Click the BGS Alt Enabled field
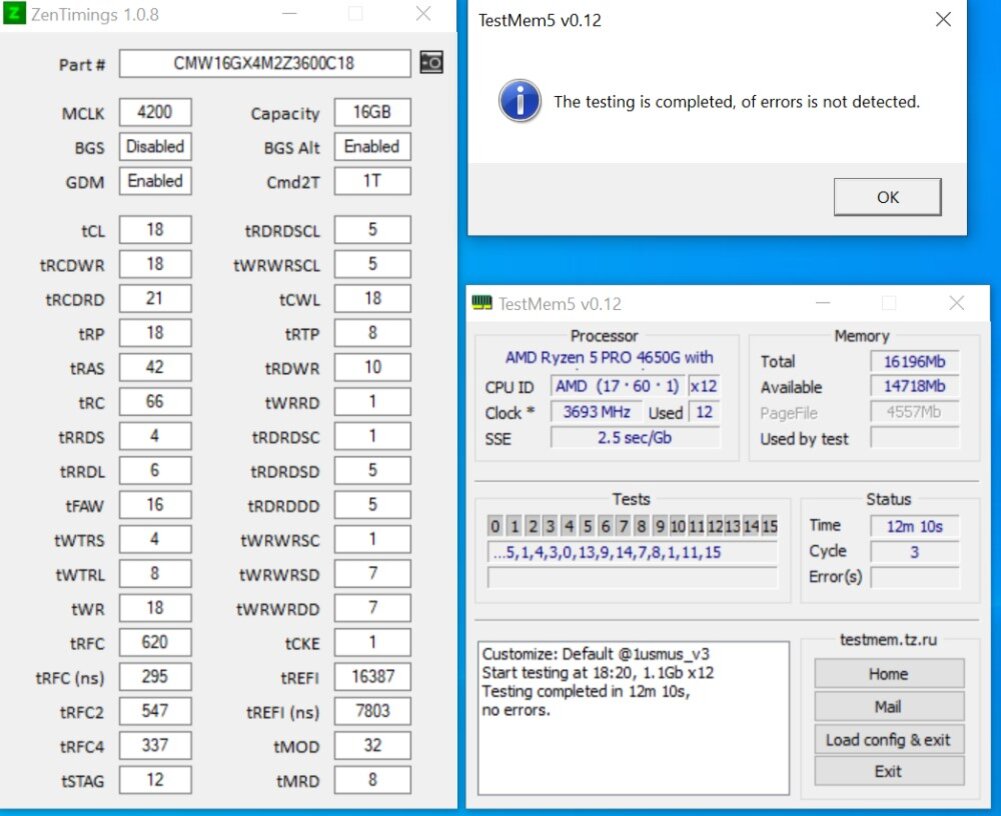1001x816 pixels. click(x=372, y=147)
